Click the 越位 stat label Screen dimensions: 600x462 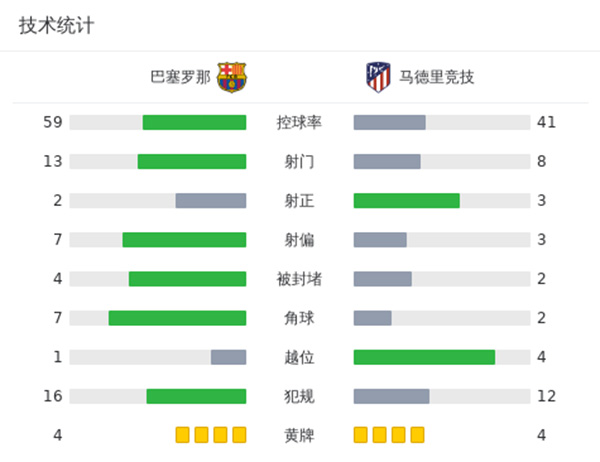[299, 357]
